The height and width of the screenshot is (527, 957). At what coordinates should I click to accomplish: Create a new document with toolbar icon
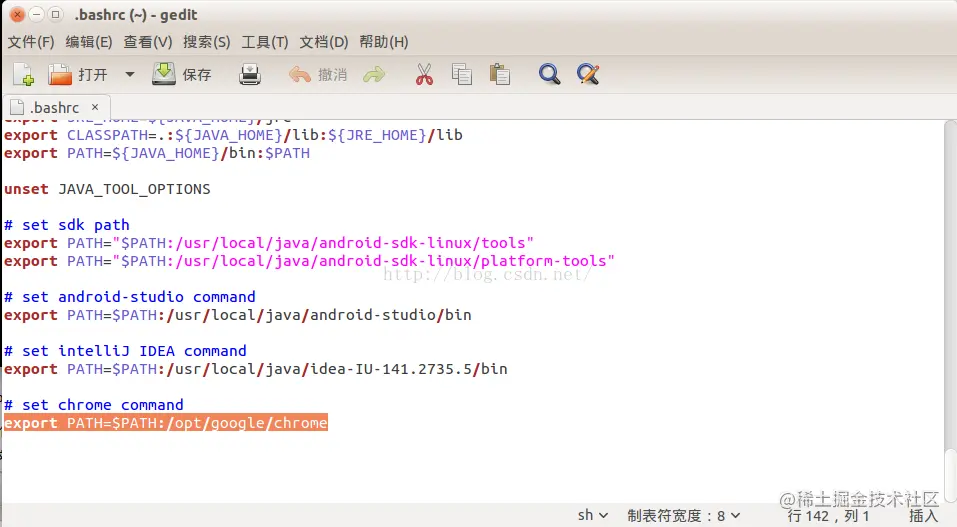pyautogui.click(x=23, y=75)
